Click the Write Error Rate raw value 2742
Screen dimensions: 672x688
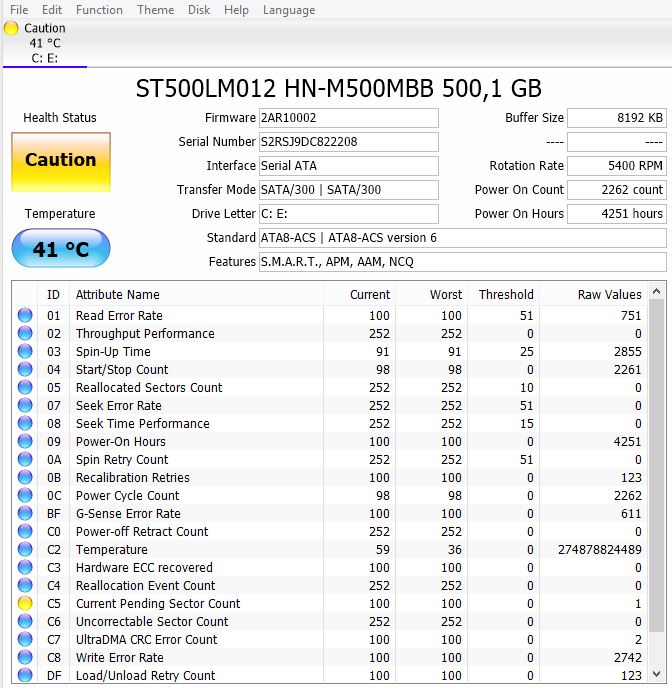[628, 658]
